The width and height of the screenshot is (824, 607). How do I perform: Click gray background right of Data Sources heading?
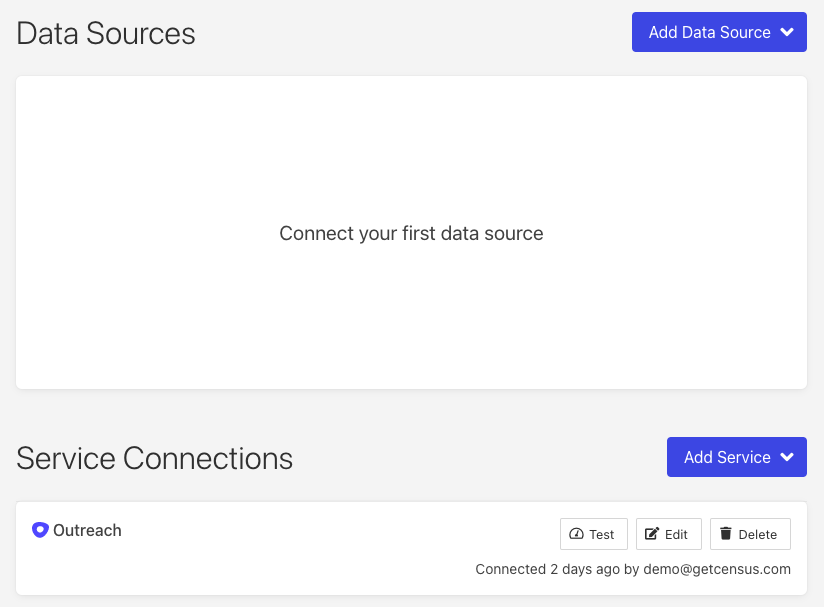(410, 33)
